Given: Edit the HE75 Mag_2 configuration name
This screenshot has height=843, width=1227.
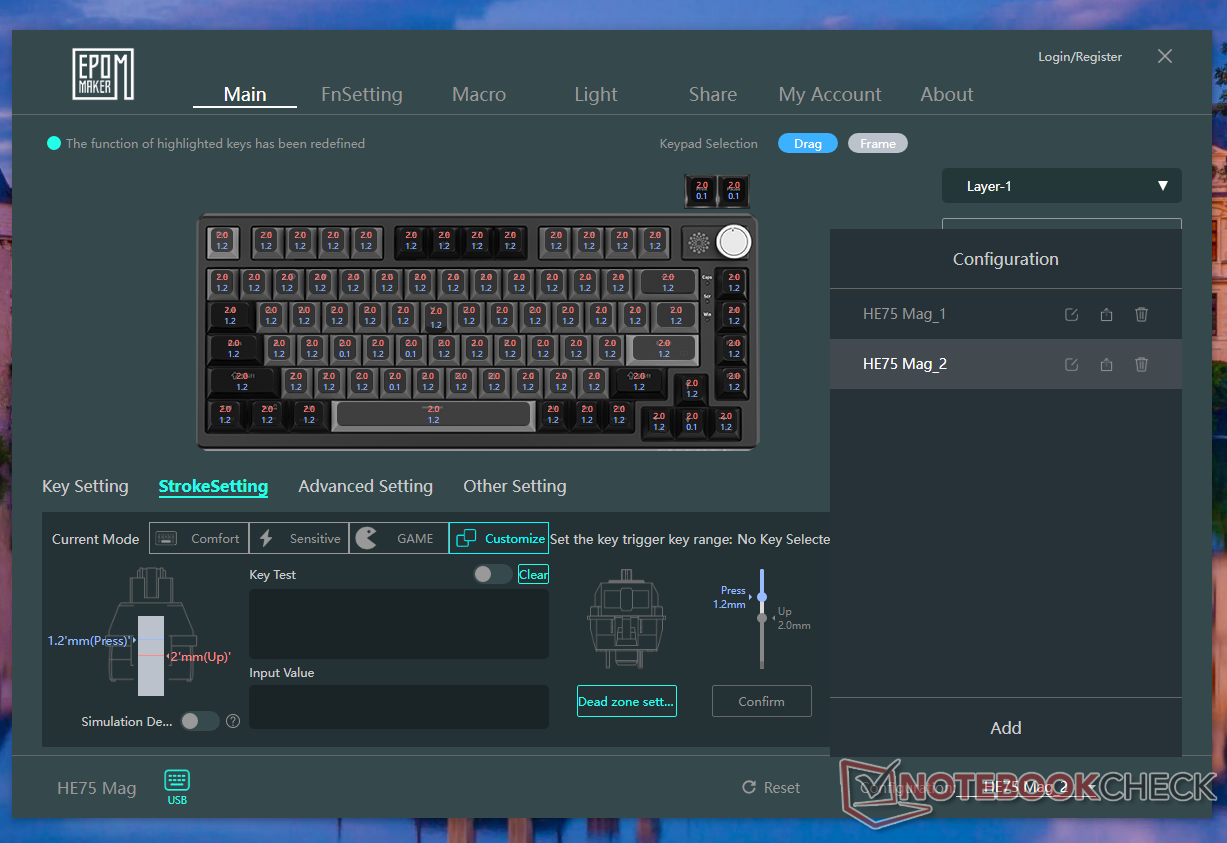Looking at the screenshot, I should pos(1071,364).
